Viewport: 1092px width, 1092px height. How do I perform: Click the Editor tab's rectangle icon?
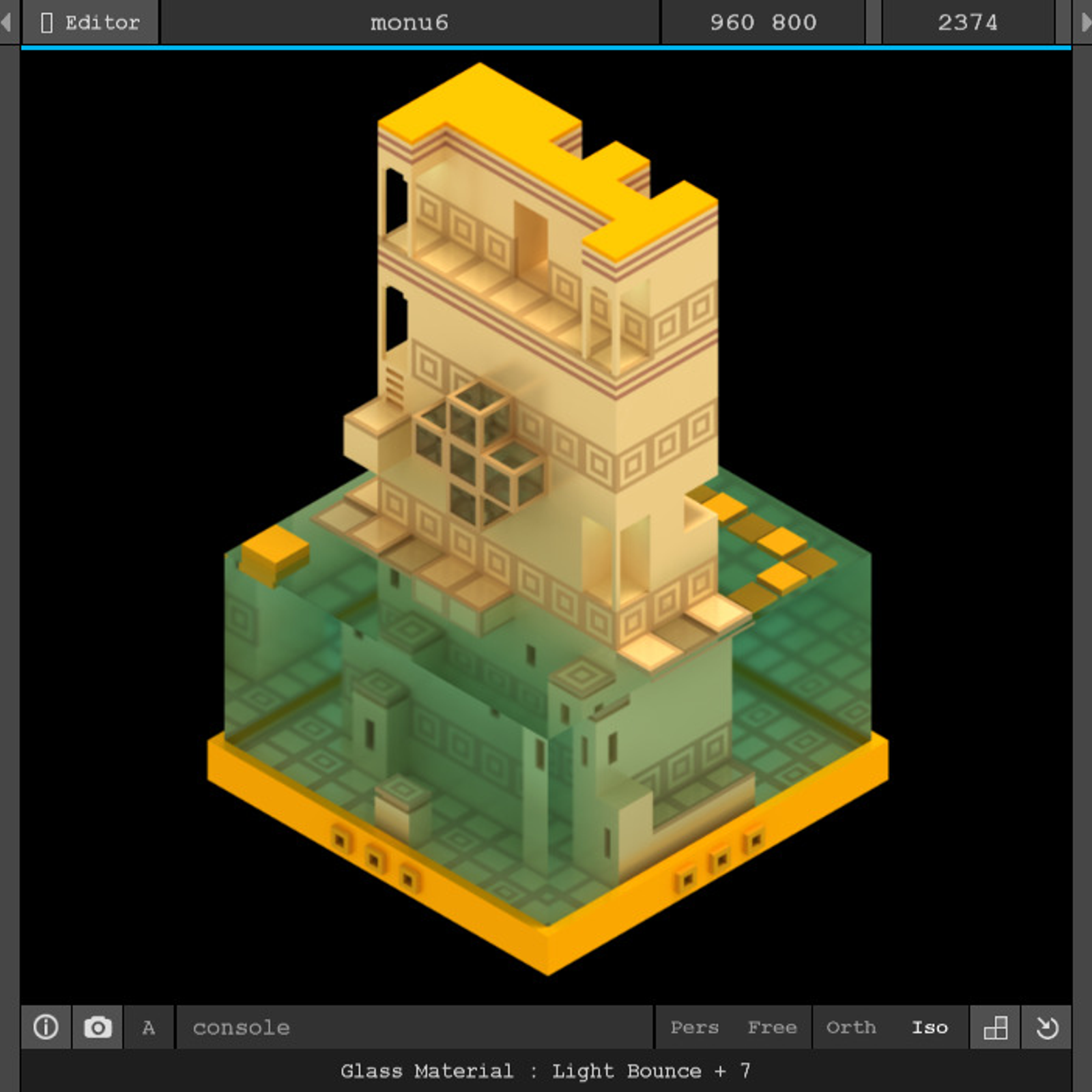click(46, 23)
